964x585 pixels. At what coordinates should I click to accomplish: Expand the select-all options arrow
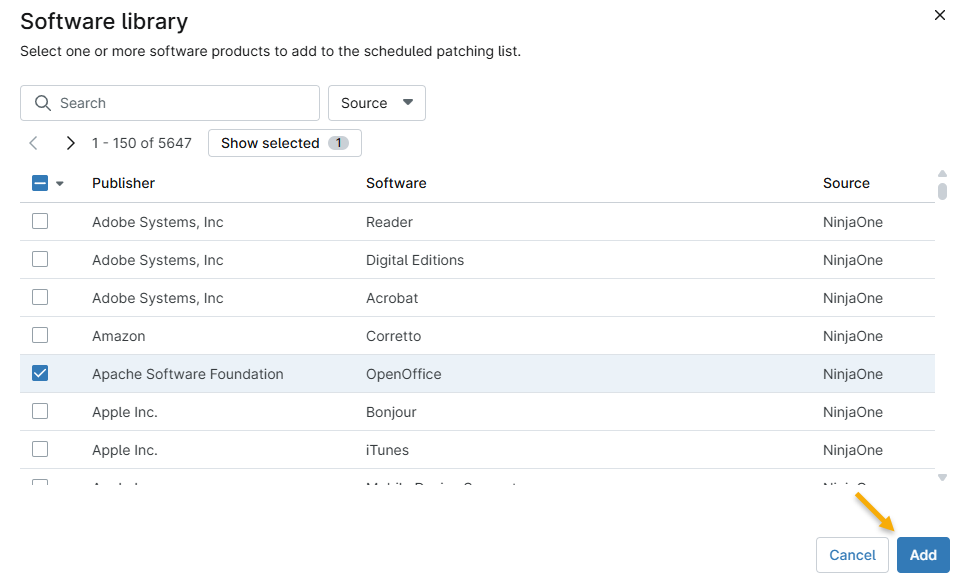coord(60,184)
